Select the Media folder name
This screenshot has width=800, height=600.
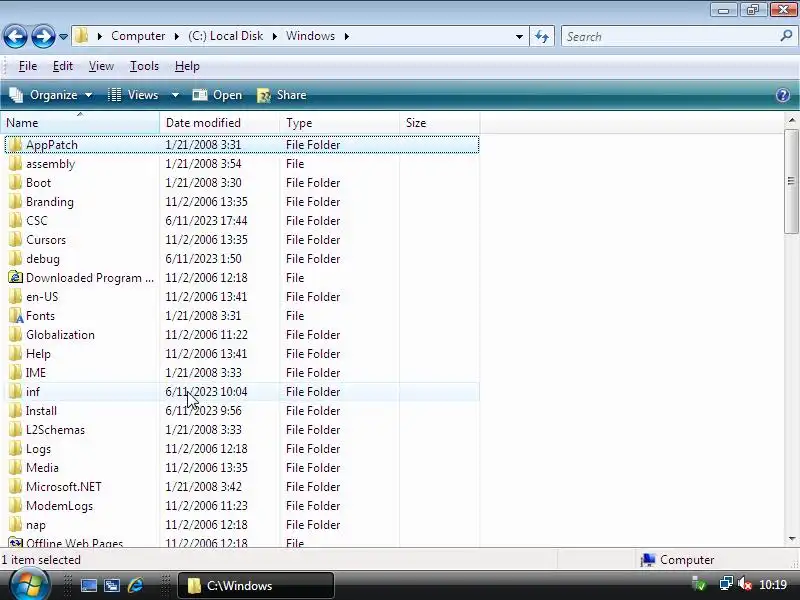click(x=42, y=468)
